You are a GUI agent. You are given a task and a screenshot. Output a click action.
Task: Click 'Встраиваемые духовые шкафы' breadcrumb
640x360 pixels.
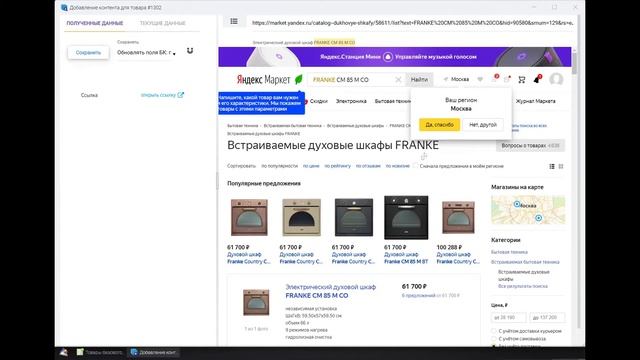355,126
